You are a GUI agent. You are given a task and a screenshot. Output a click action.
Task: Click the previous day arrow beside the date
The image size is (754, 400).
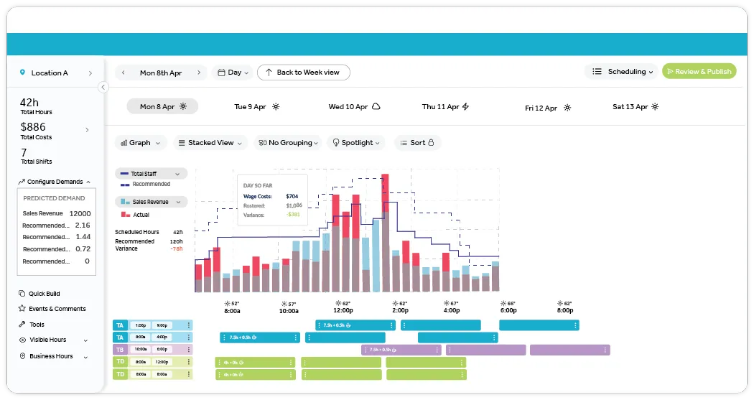coord(123,73)
